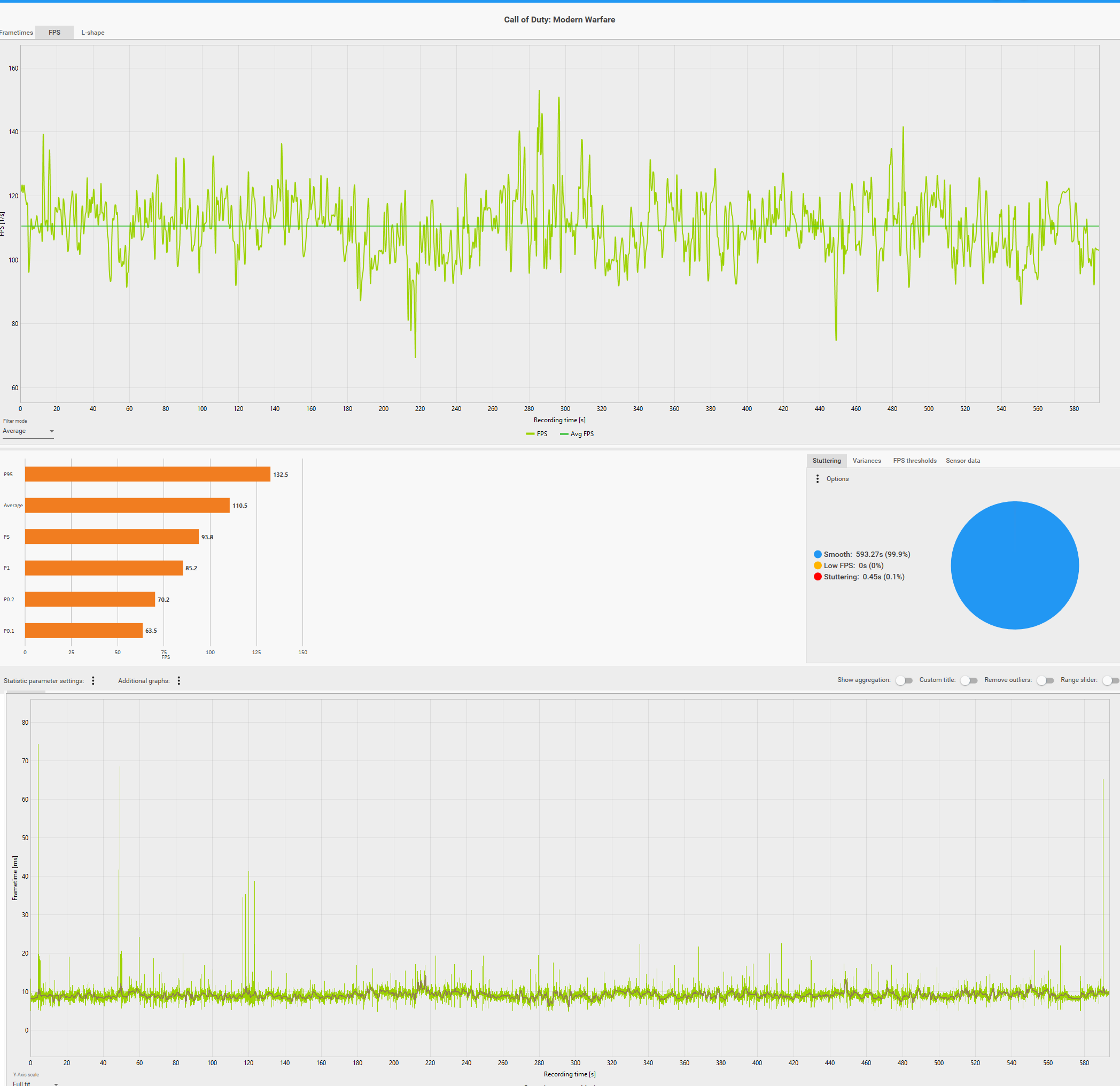Viewport: 1120px width, 1086px height.
Task: Expand the Y-Axis scale Full fit dropdown
Action: (35, 1083)
